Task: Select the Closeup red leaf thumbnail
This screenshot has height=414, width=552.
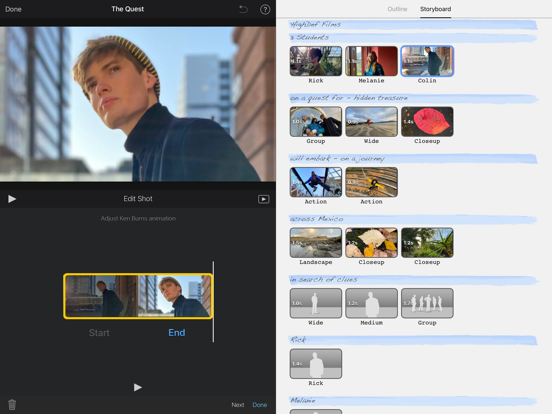Action: 427,122
